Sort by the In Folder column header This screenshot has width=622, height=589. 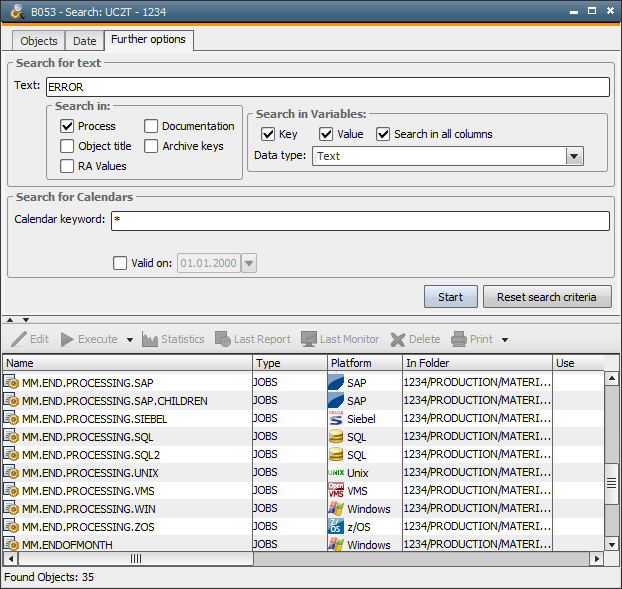coord(477,363)
